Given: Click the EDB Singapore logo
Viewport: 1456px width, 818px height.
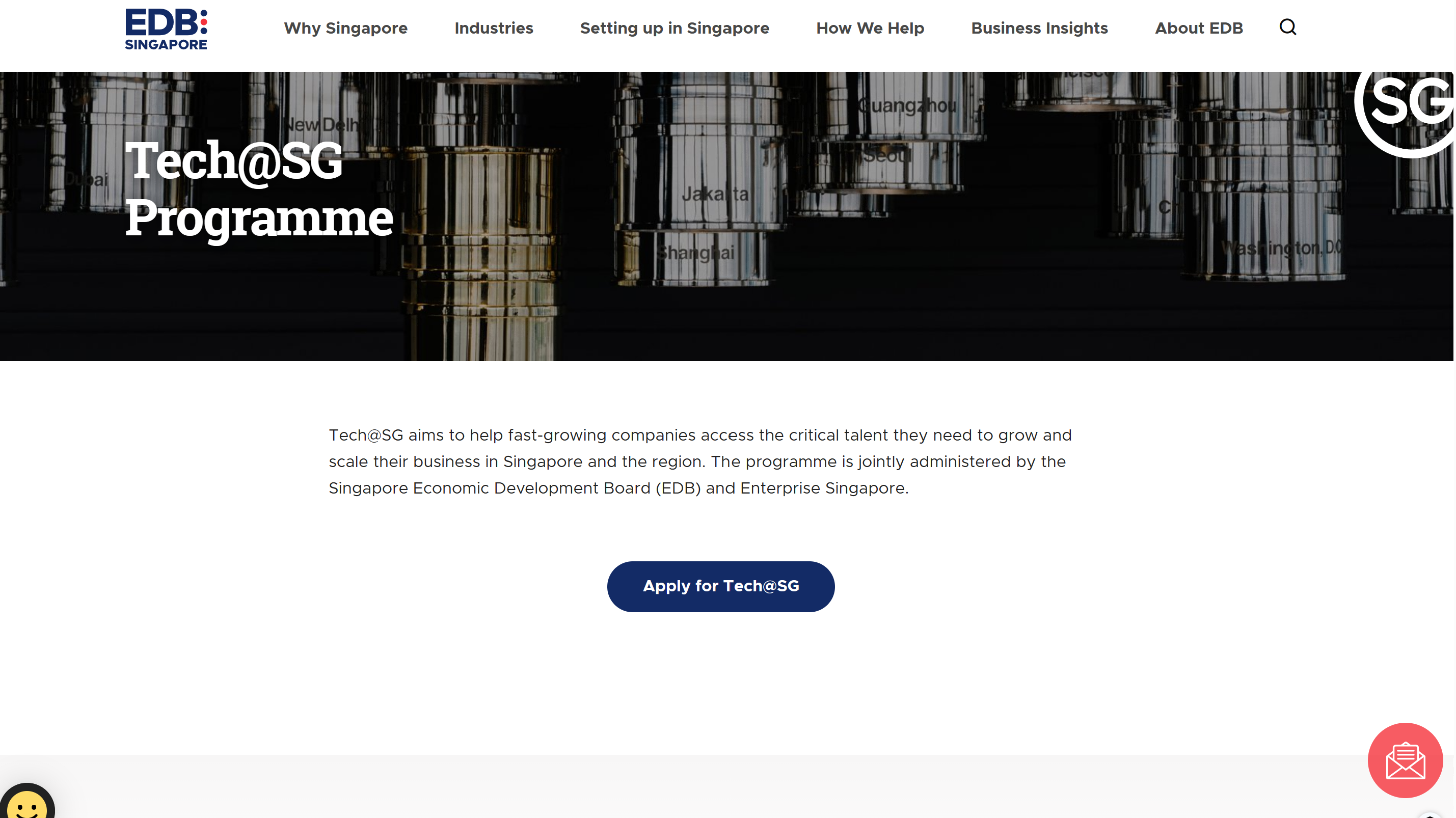Looking at the screenshot, I should [x=166, y=29].
